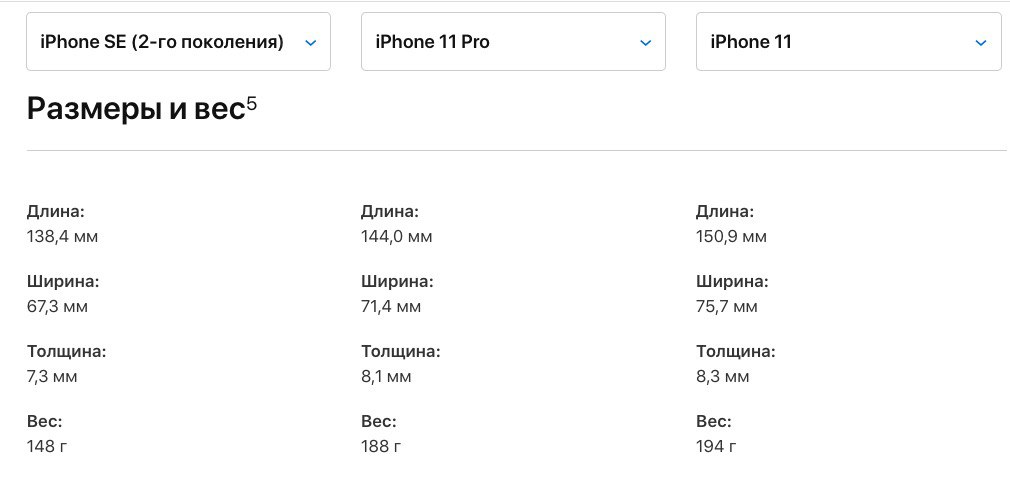
Task: Click the 67,3 мм width value
Action: coord(57,307)
